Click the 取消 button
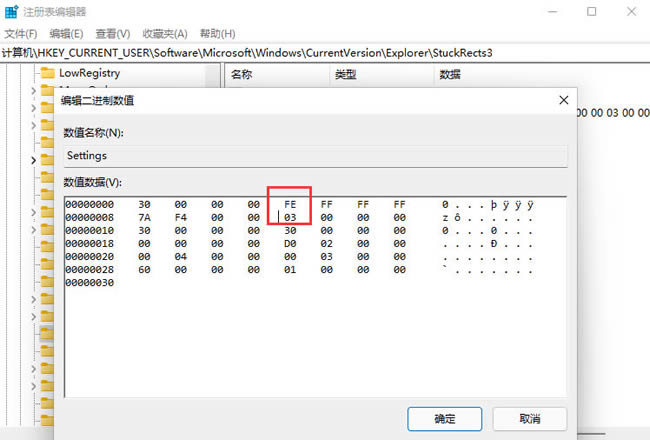 (530, 419)
